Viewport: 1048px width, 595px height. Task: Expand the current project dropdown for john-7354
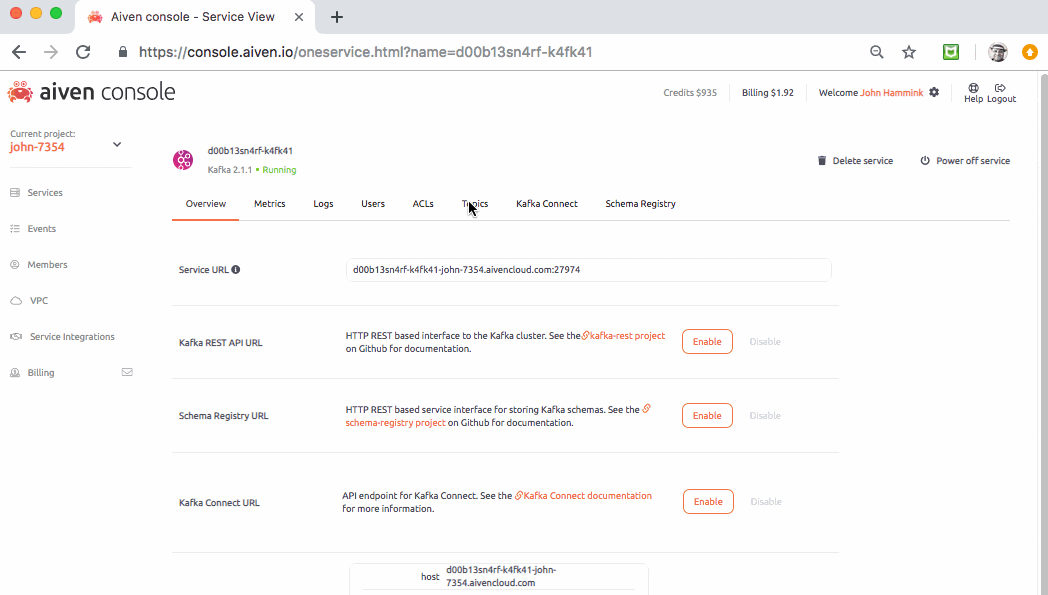[x=117, y=144]
